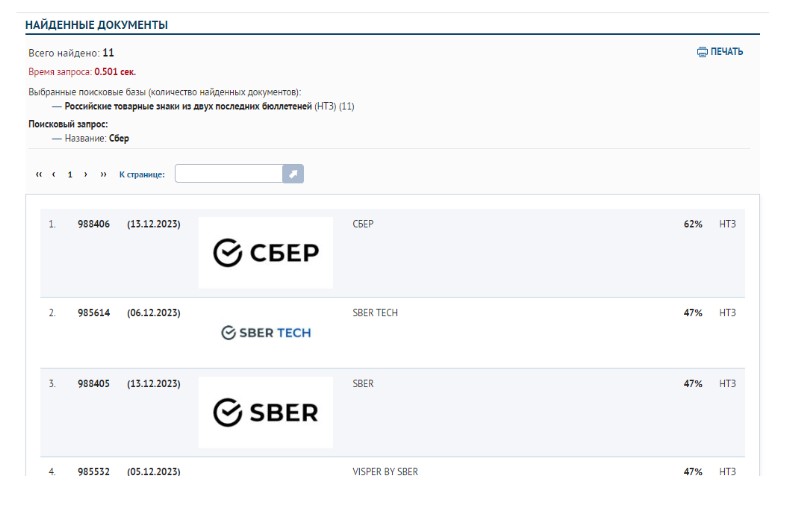792x505 pixels.
Task: Open document number 985532
Action: click(x=93, y=471)
